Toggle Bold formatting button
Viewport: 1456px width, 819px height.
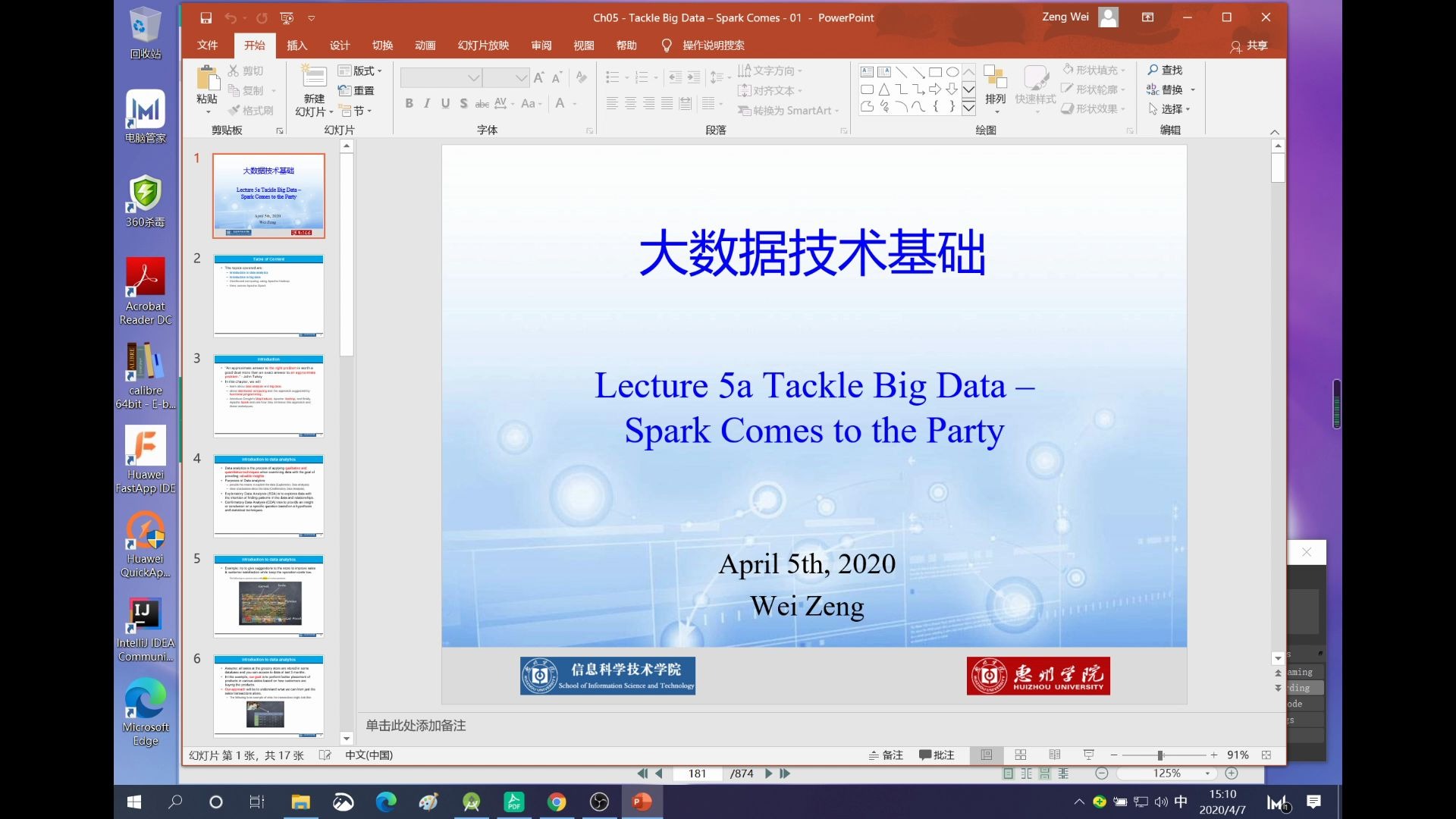tap(409, 104)
